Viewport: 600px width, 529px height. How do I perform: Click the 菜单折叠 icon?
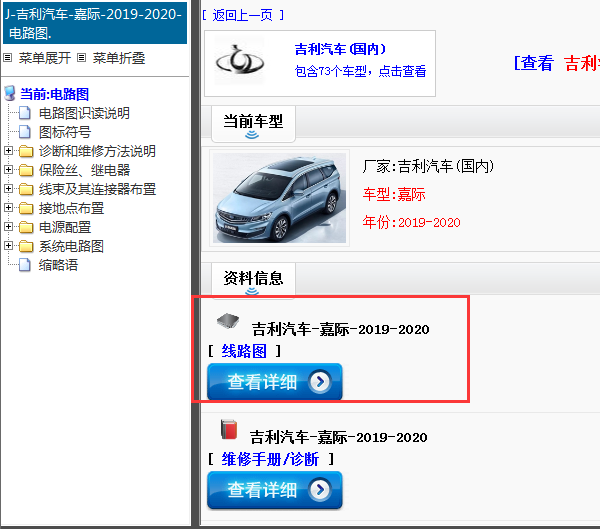(x=81, y=58)
